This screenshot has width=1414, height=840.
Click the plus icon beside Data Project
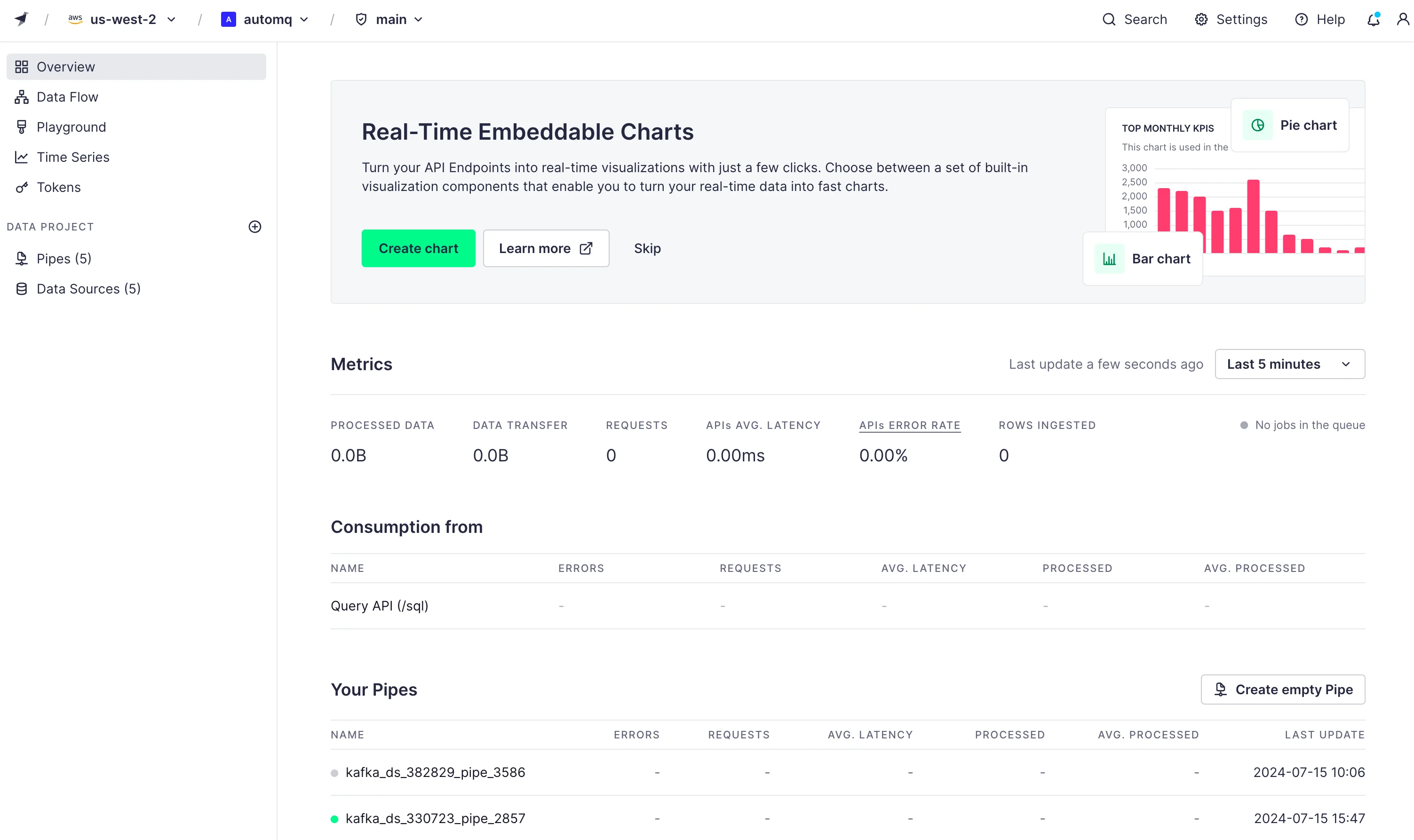(255, 226)
